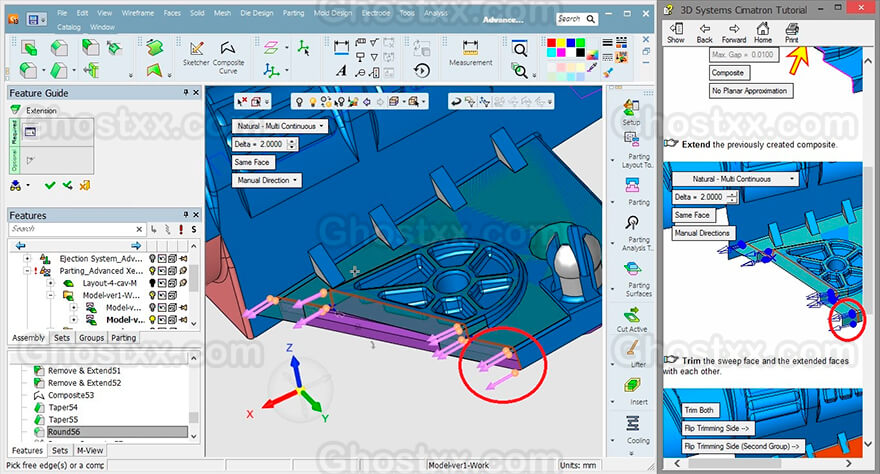Open the save button dropdown arrow
The height and width of the screenshot is (474, 880).
tap(43, 21)
